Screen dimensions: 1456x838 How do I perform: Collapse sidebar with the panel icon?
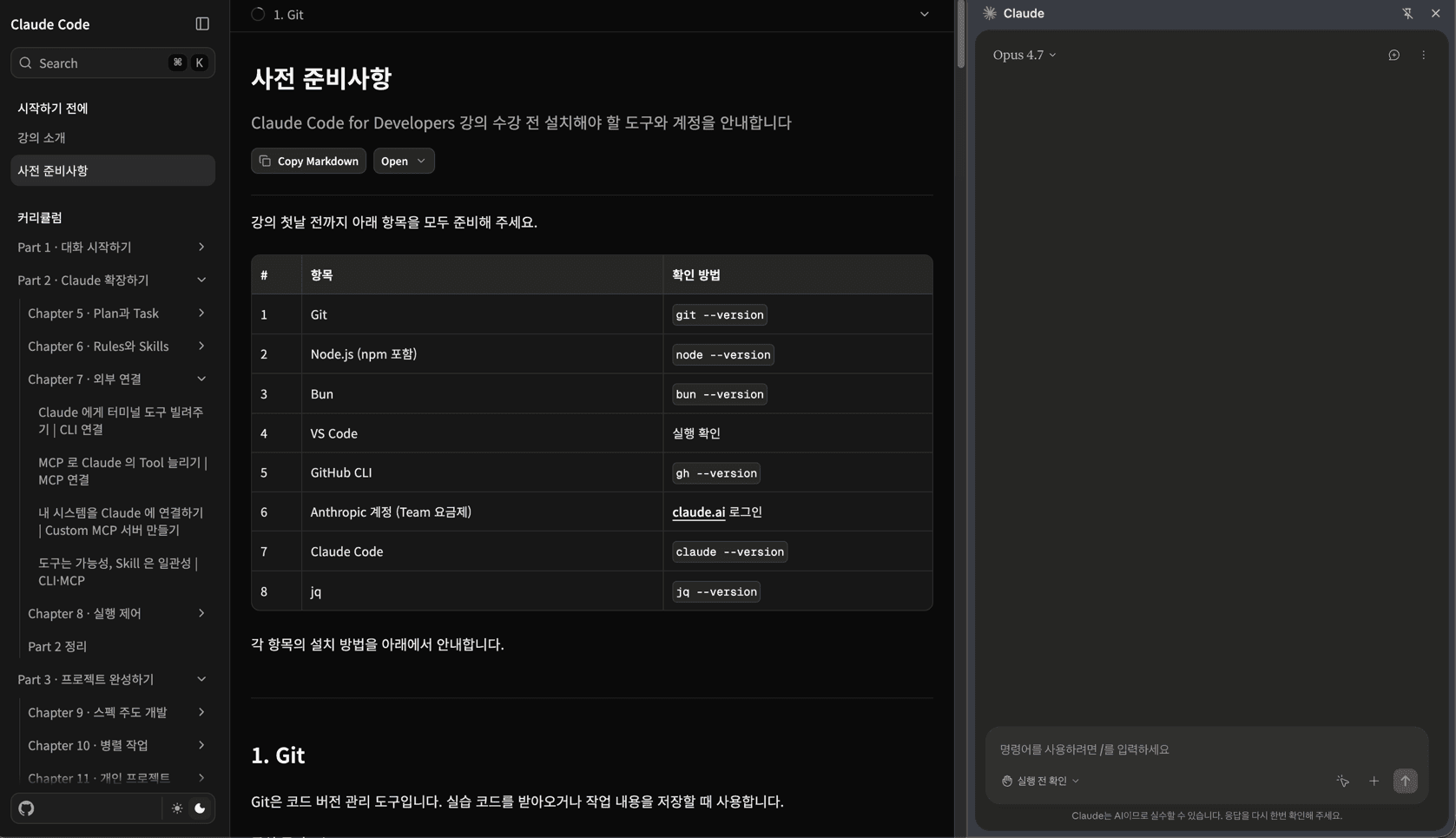[x=202, y=24]
